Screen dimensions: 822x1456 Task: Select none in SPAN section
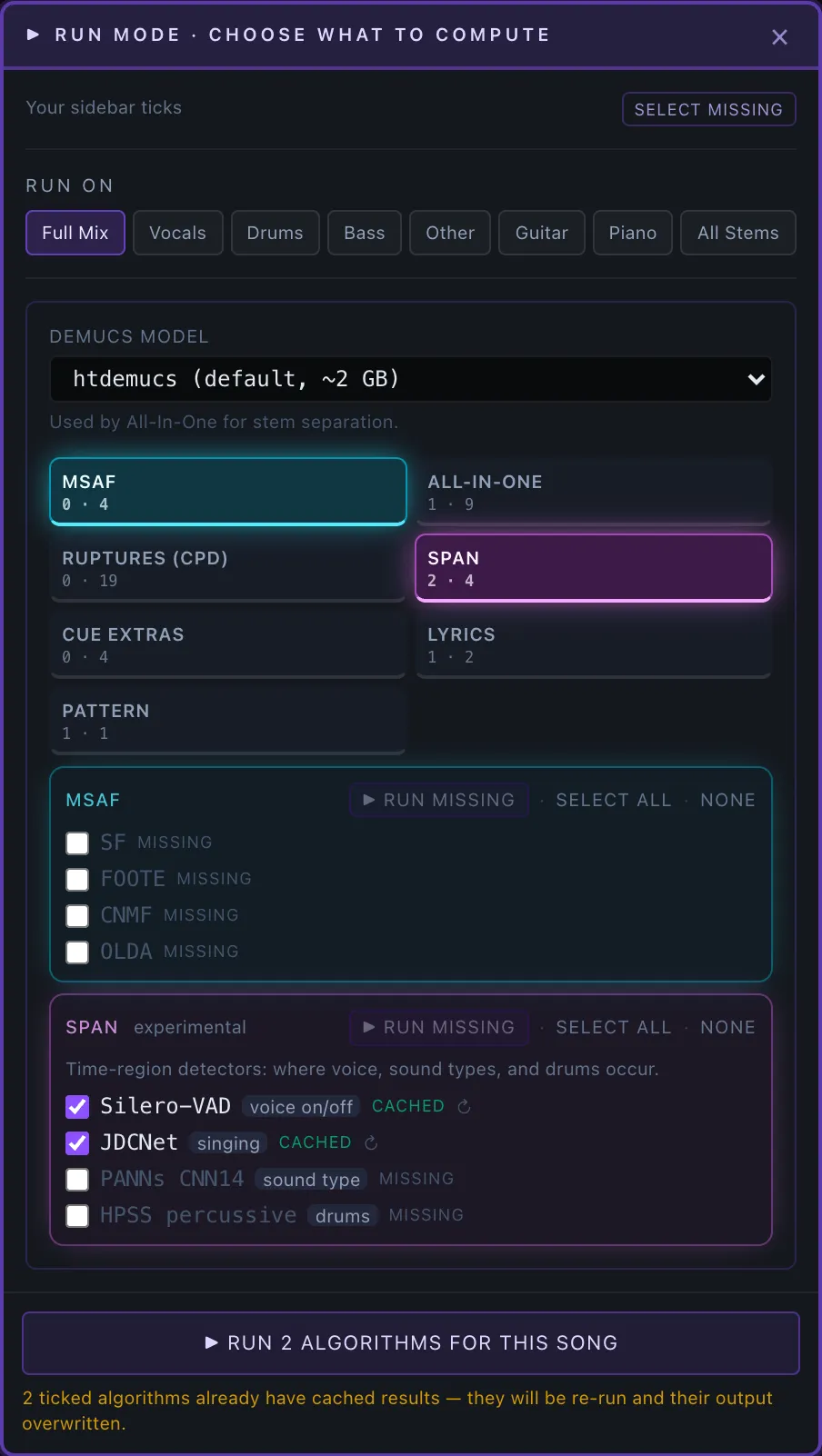727,1027
